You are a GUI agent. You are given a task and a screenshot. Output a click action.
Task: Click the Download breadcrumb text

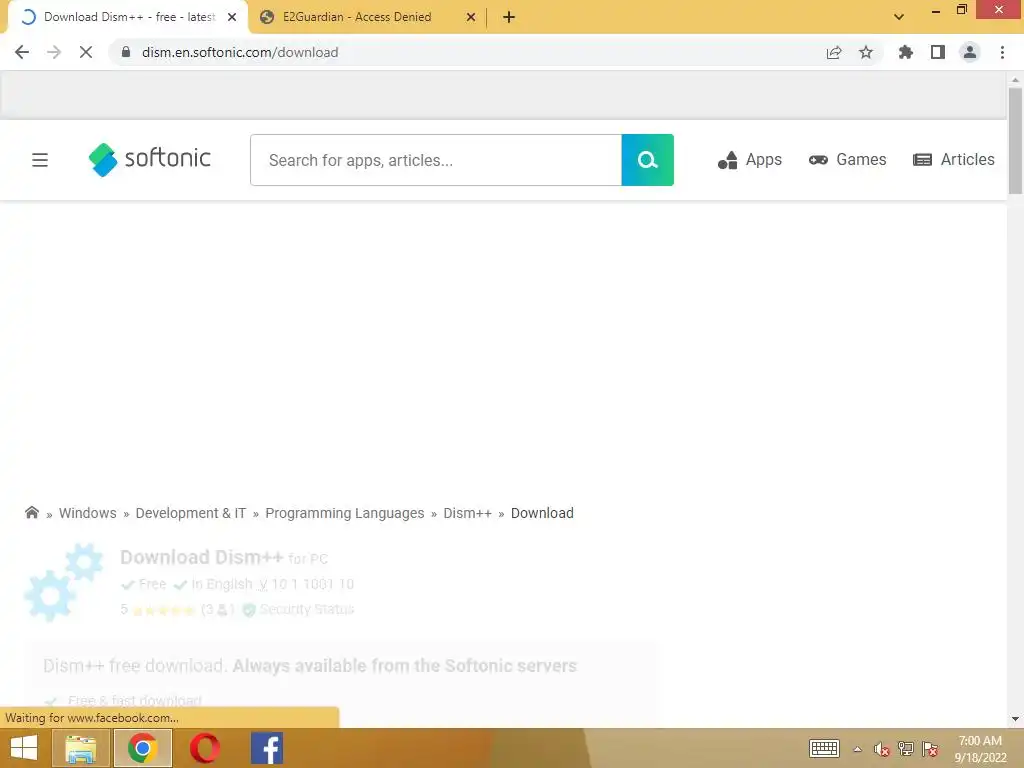pyautogui.click(x=542, y=513)
